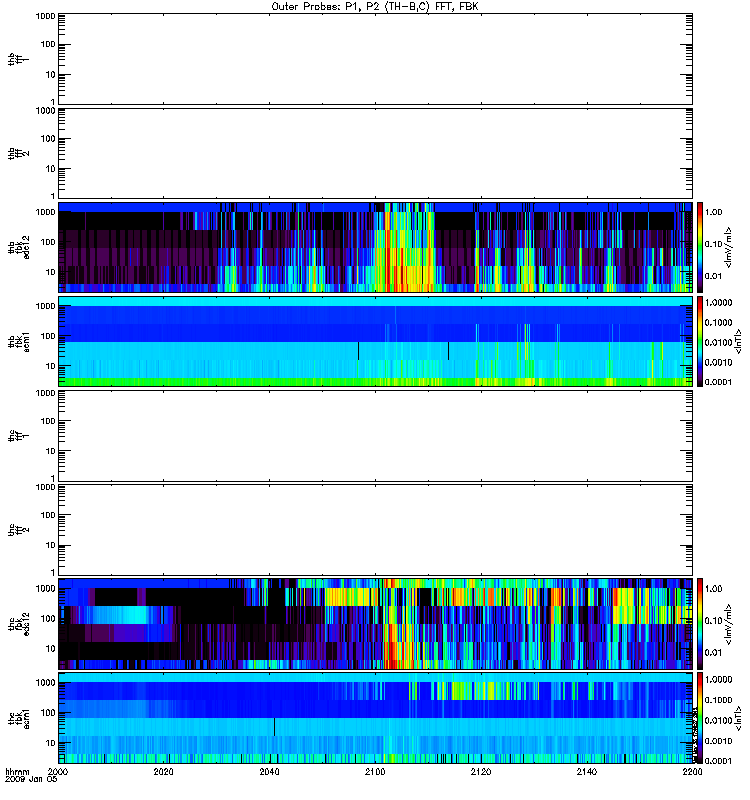Click the '<|nT|>' unit label of thb scm1 color bar
Viewport: 750px width, 800px height.
pos(737,341)
